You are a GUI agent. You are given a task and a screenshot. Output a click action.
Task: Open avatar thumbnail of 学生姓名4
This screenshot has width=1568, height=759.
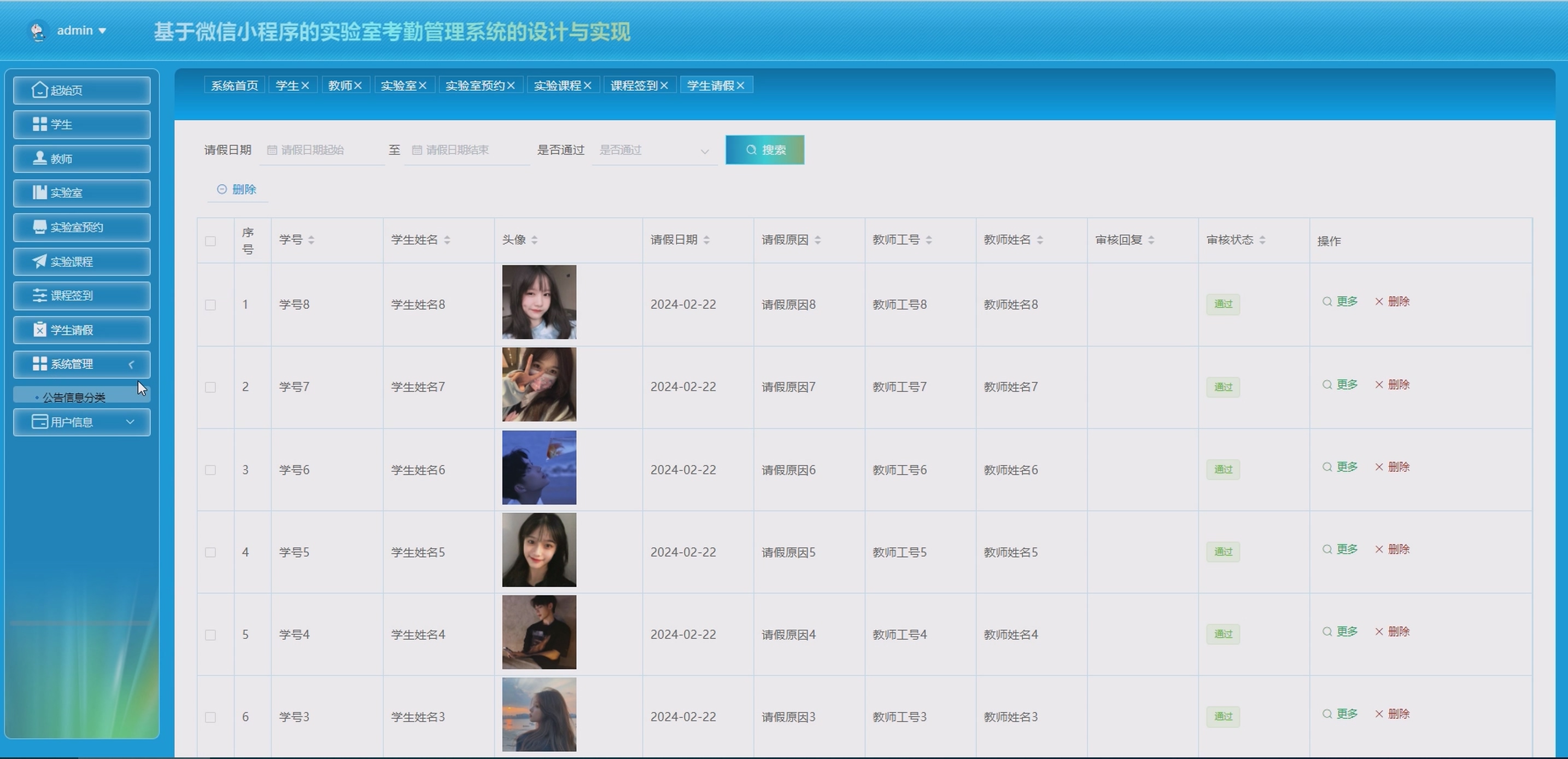pos(539,632)
